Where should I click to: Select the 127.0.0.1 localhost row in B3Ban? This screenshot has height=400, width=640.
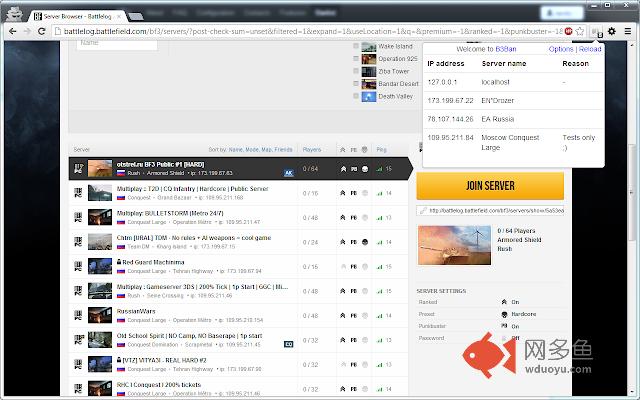tap(513, 82)
